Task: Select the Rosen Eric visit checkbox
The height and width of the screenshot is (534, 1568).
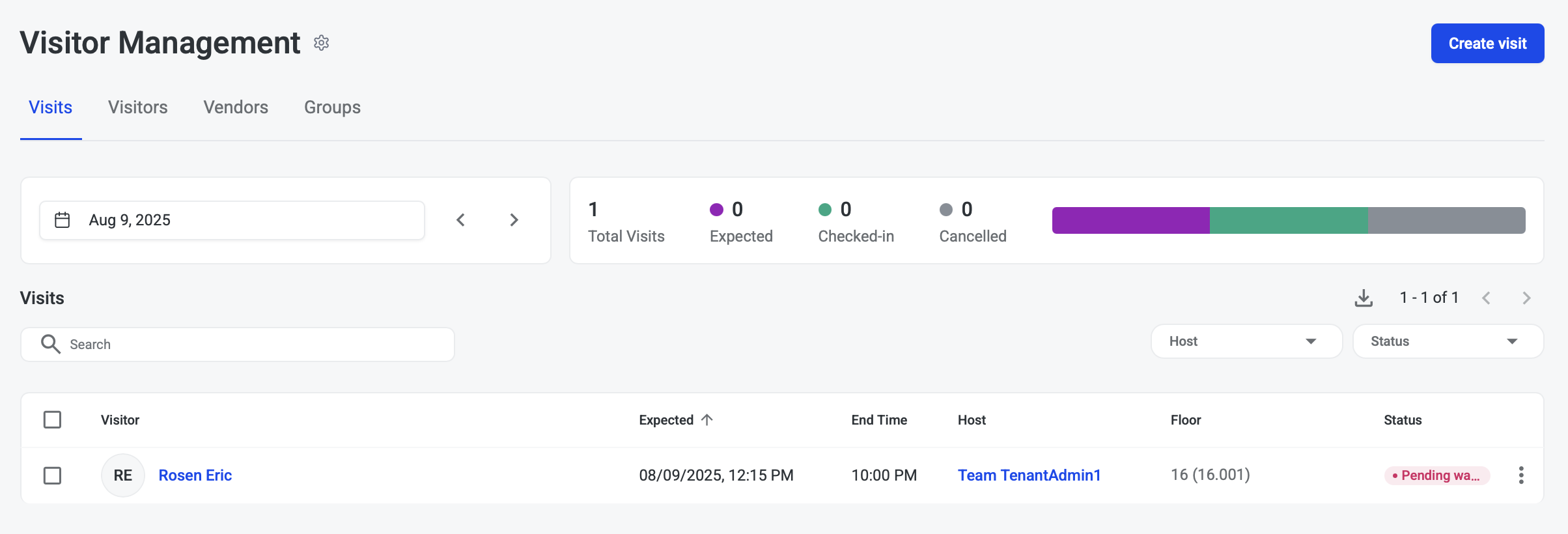Action: pos(52,475)
